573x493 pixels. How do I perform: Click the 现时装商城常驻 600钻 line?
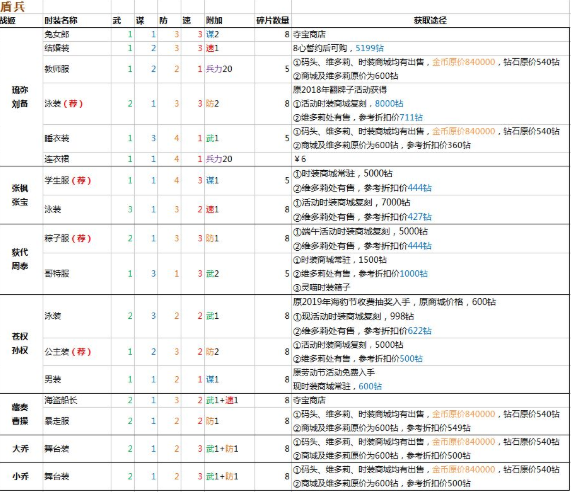point(337,386)
